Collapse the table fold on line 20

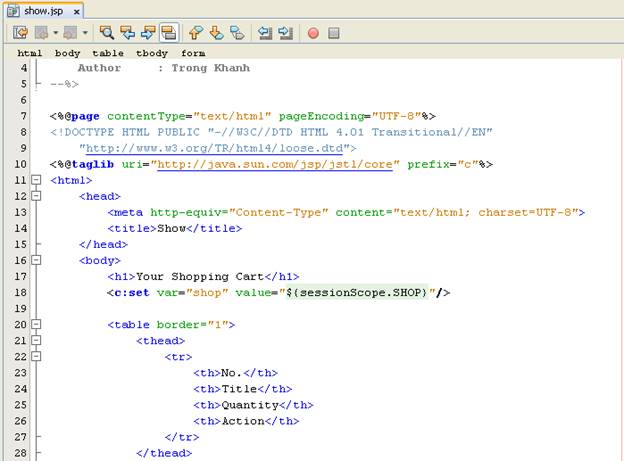(x=36, y=324)
